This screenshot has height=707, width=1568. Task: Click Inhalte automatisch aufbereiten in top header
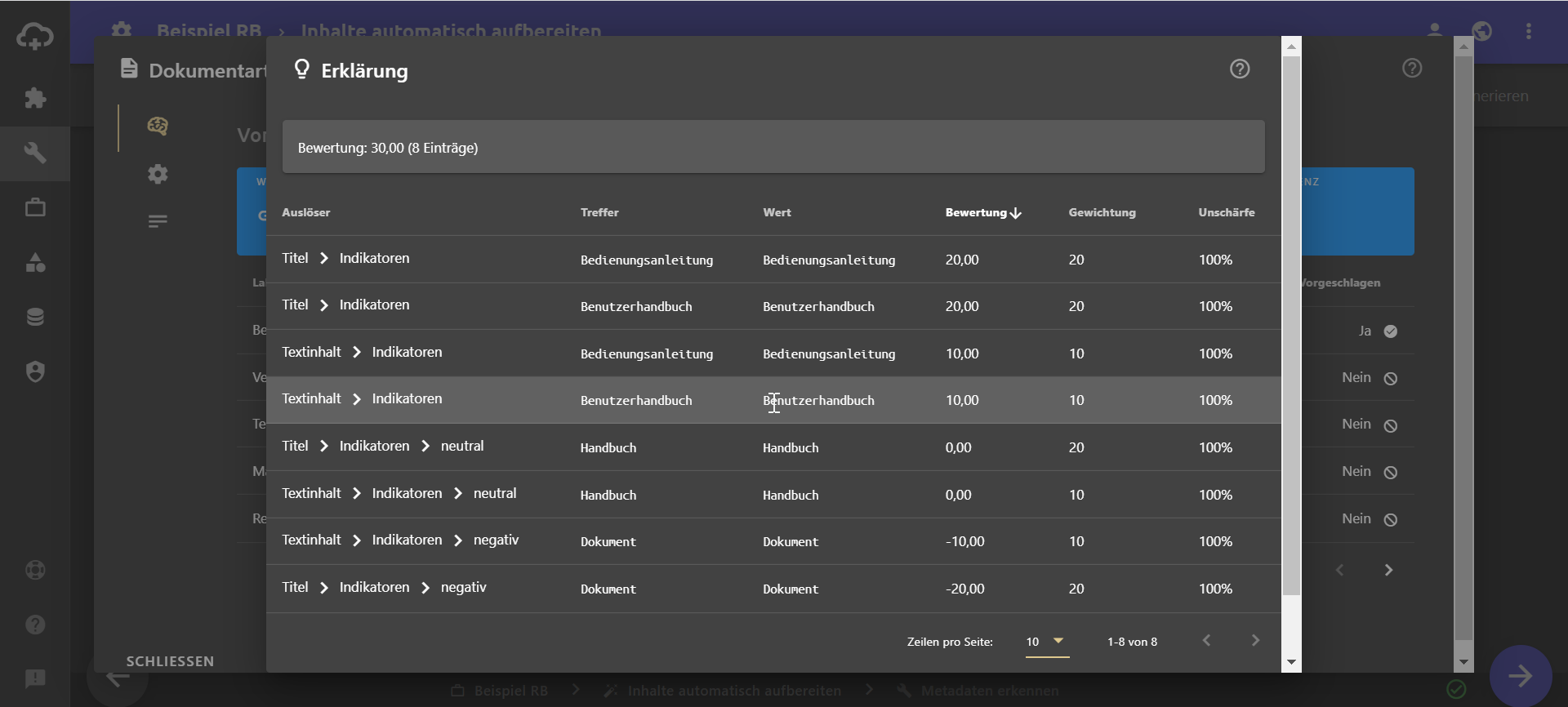click(x=451, y=31)
